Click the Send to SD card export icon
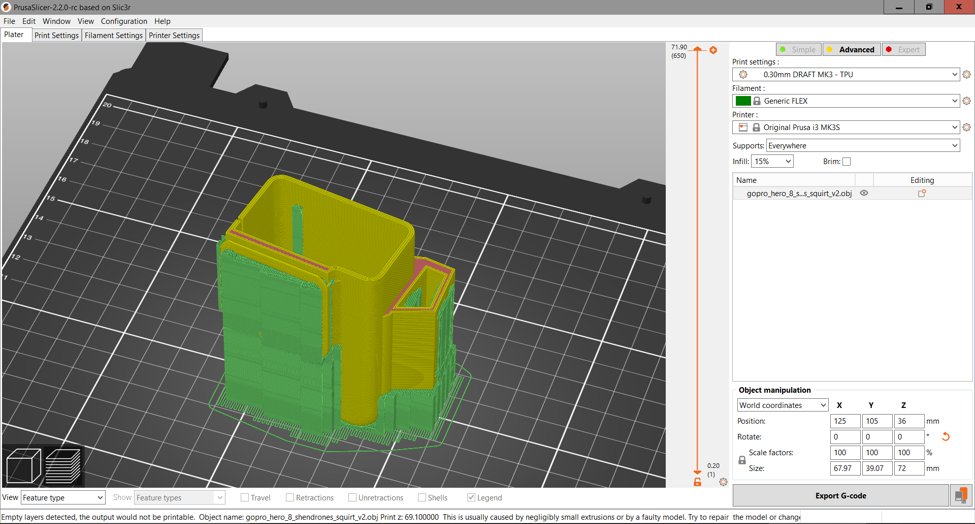 point(961,495)
